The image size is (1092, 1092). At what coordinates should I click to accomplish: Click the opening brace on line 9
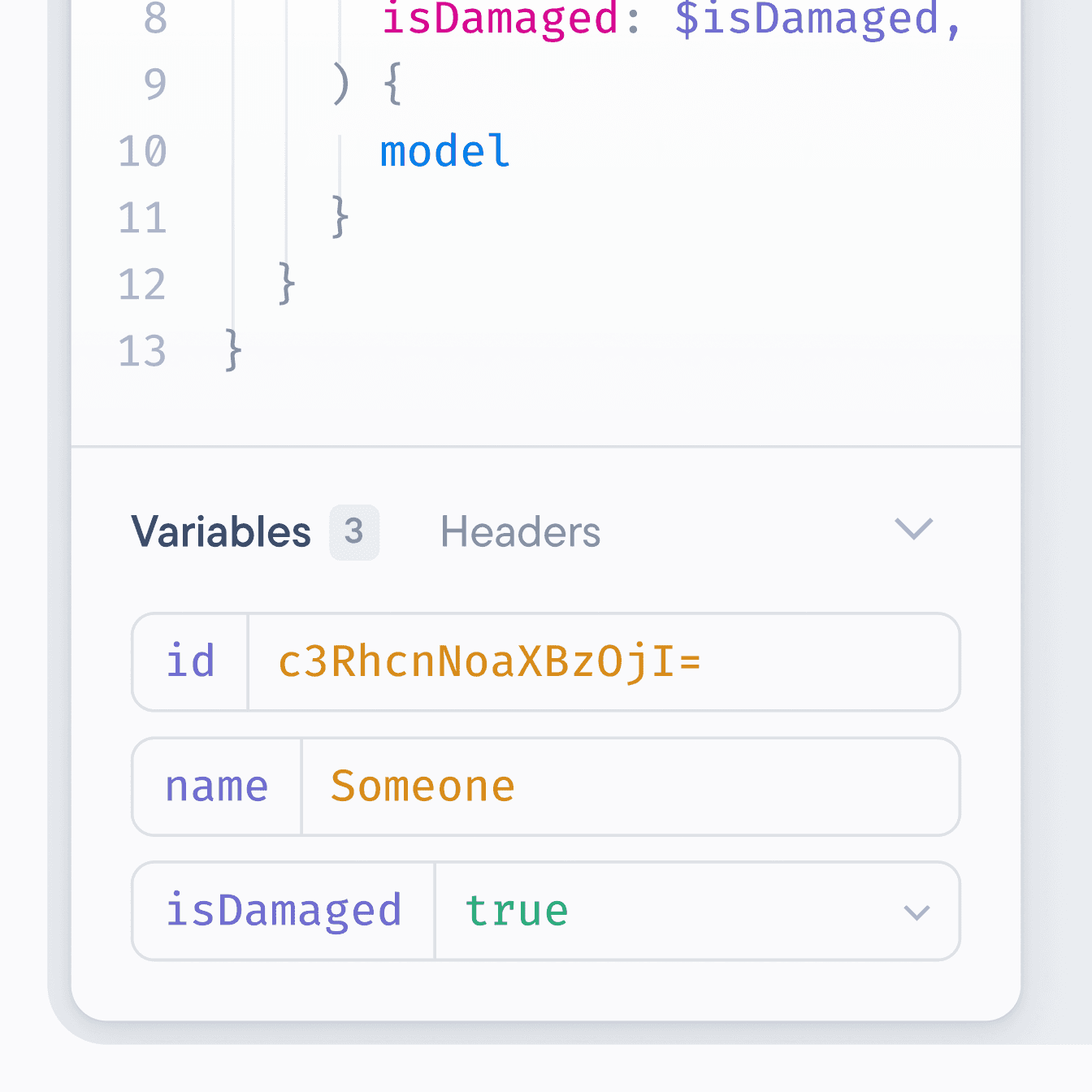[393, 84]
